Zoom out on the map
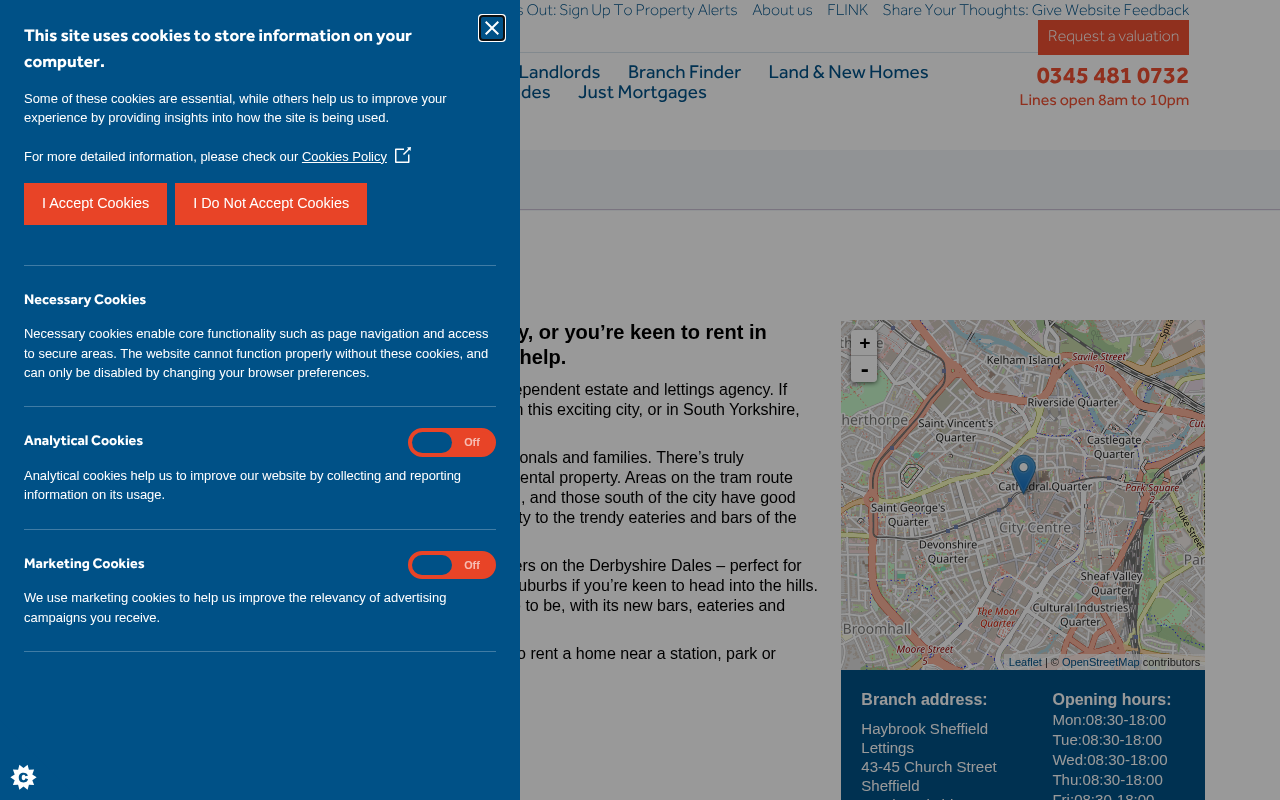The width and height of the screenshot is (1280, 800). coord(864,369)
